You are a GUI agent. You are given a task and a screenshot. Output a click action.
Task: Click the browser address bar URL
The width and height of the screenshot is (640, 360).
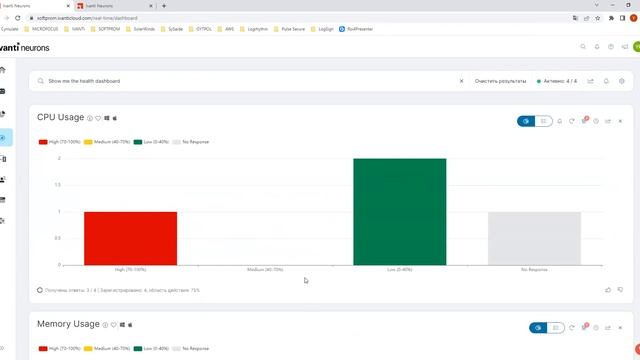[x=87, y=18]
